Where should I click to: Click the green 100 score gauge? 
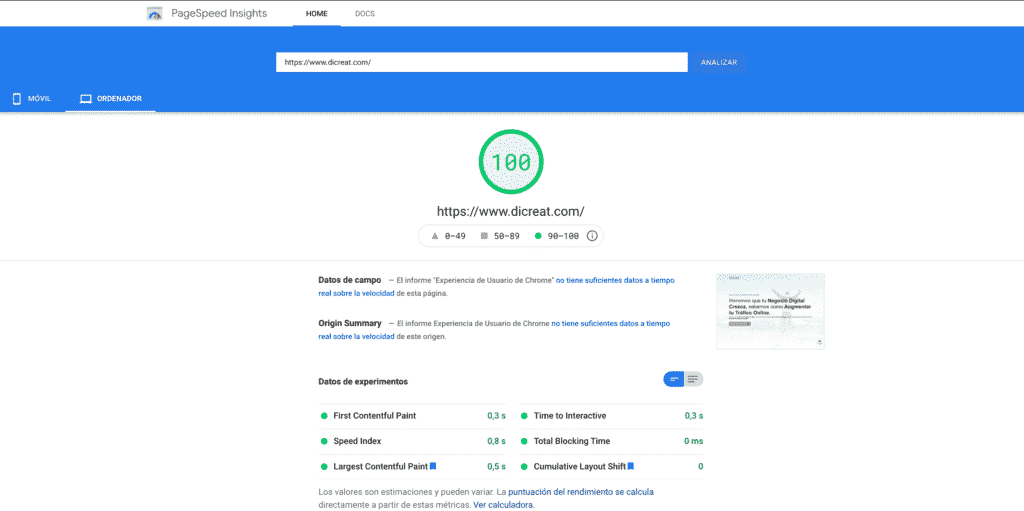[511, 161]
